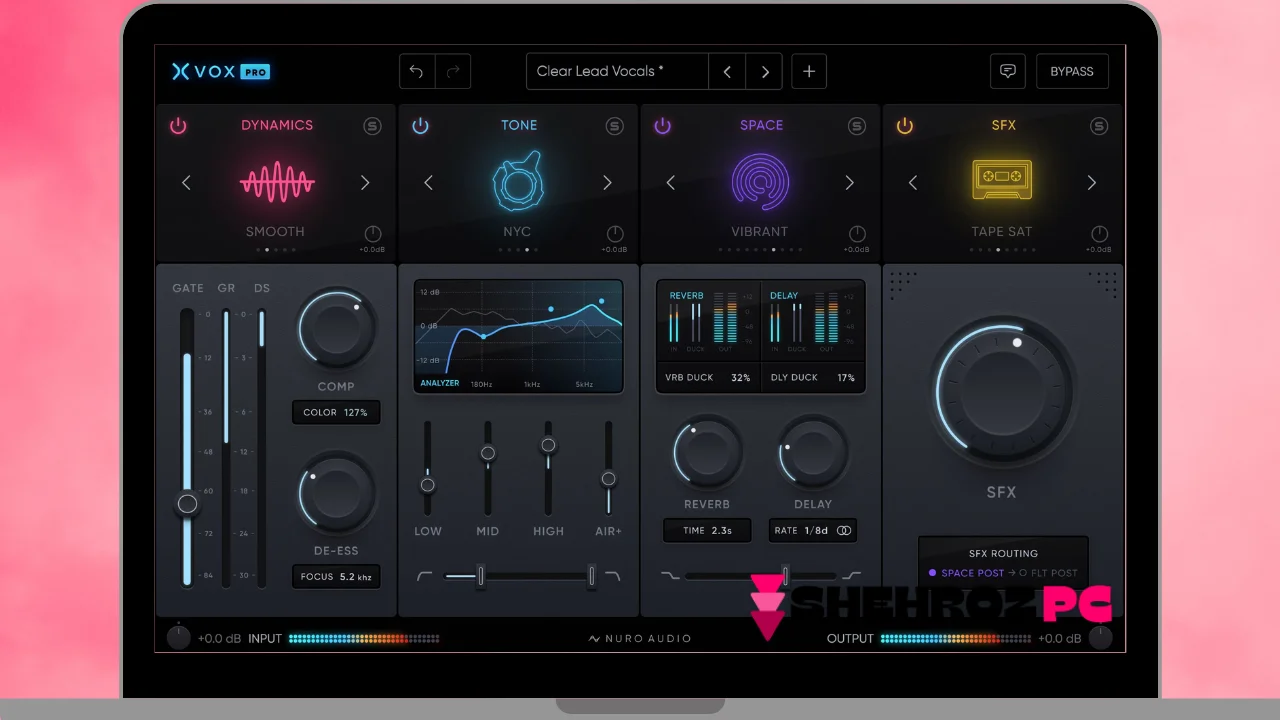Click the low-cut filter shape icon
1280x720 pixels.
(425, 576)
